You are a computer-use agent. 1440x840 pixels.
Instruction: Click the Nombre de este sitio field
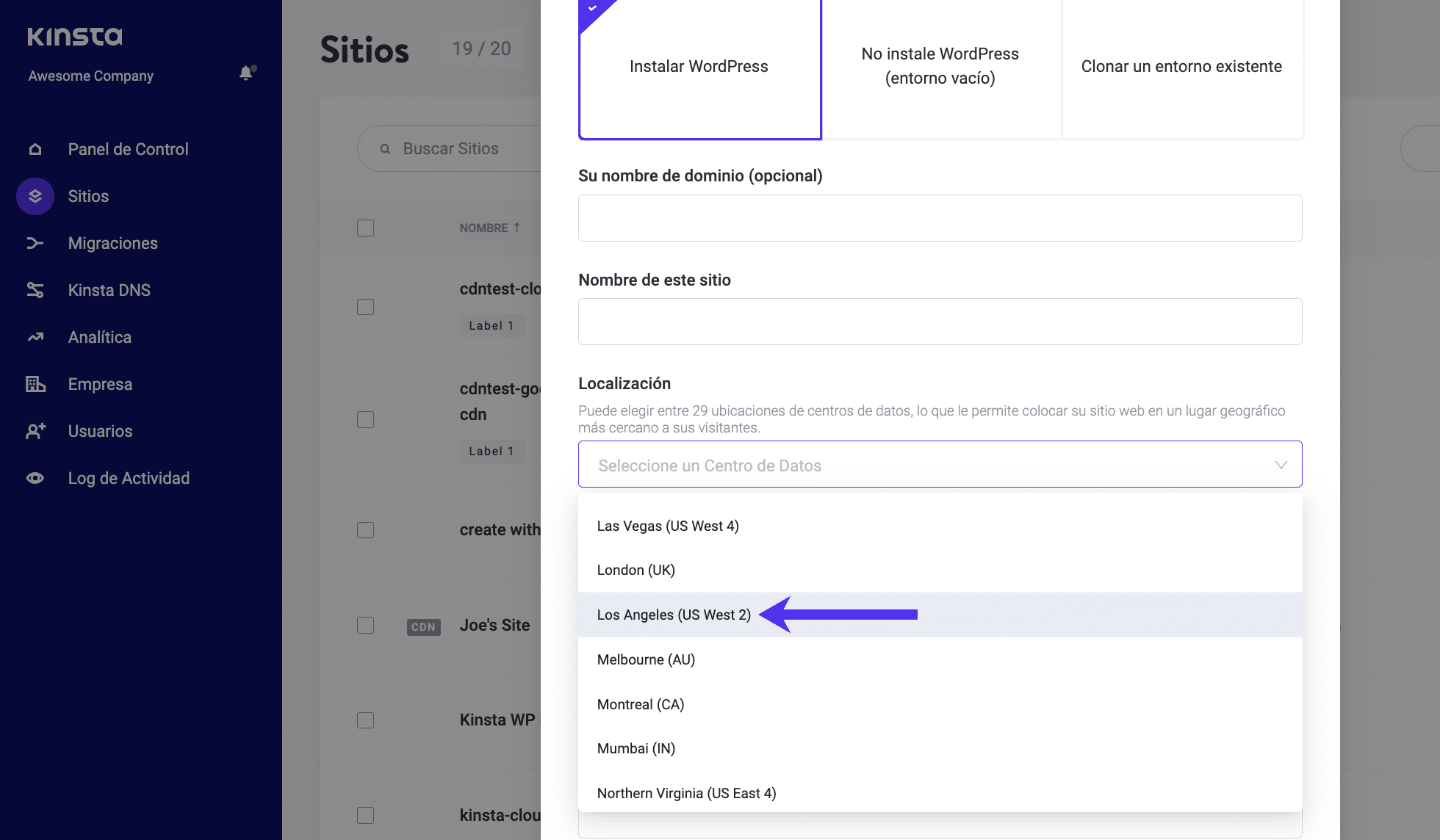pyautogui.click(x=940, y=322)
